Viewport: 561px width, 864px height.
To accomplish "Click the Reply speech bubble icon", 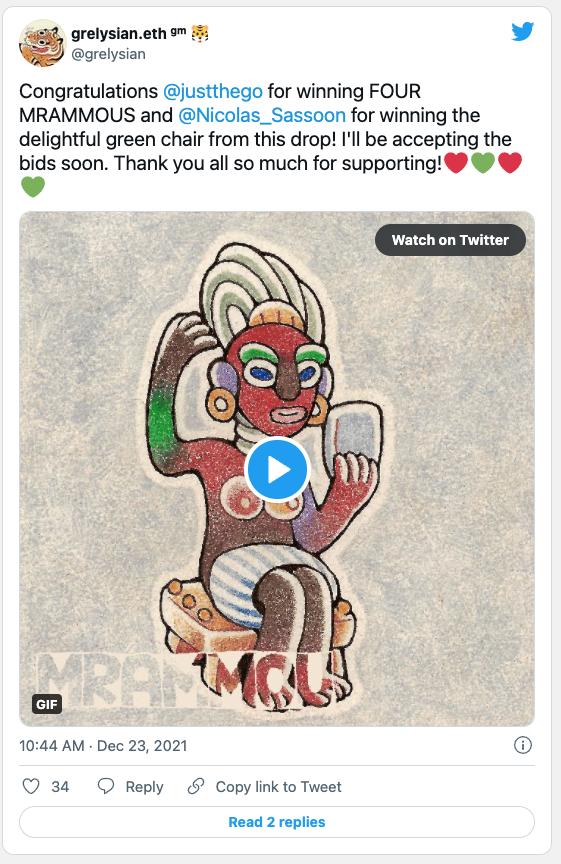I will pos(106,786).
